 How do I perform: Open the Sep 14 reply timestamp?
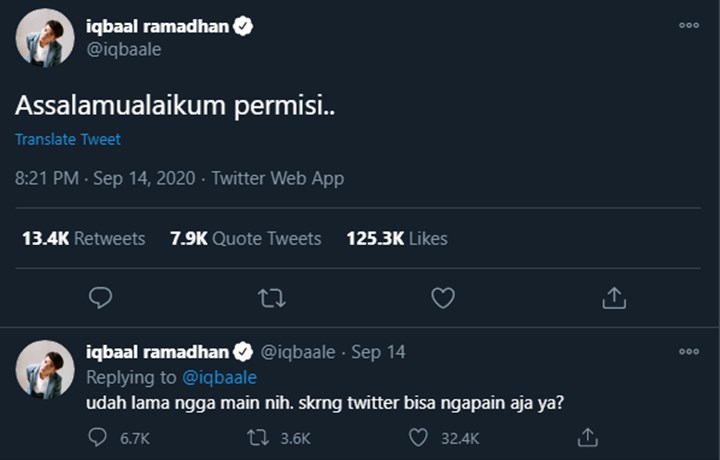(378, 352)
